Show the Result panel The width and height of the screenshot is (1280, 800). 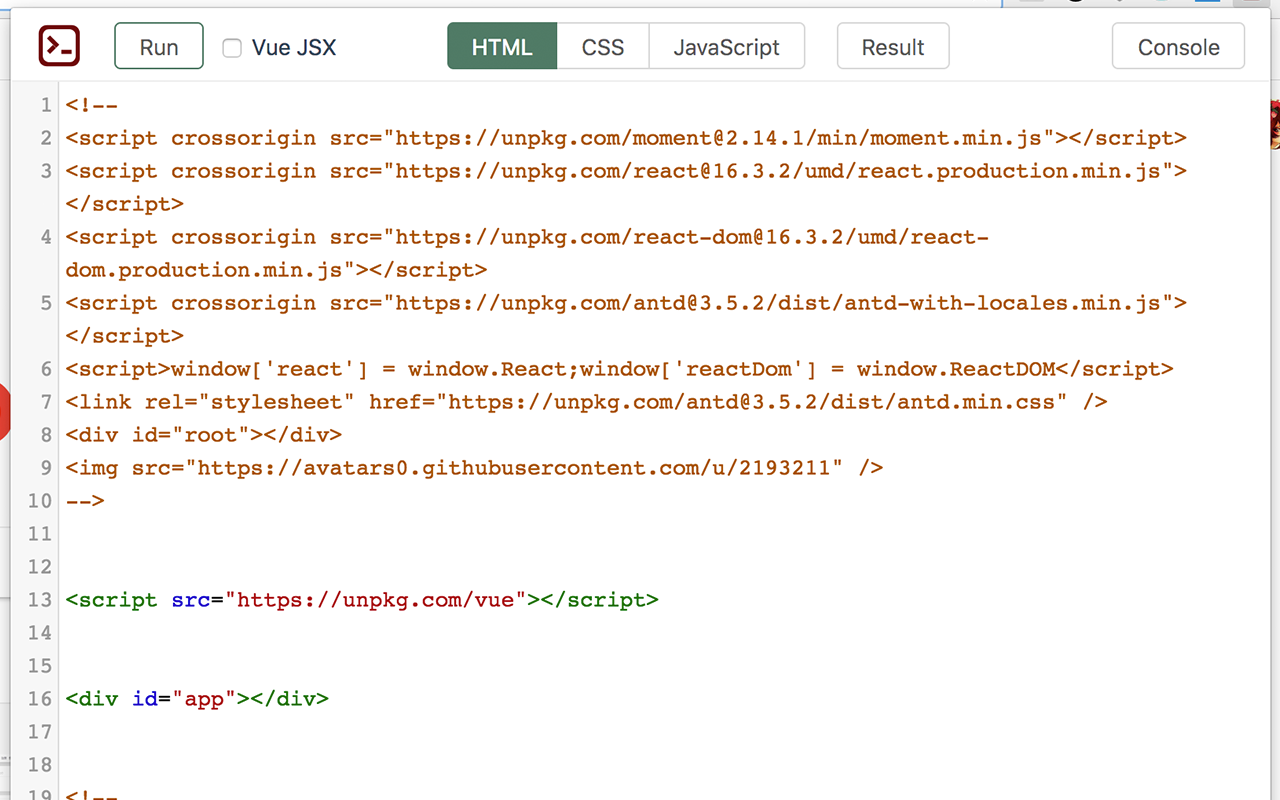coord(893,47)
